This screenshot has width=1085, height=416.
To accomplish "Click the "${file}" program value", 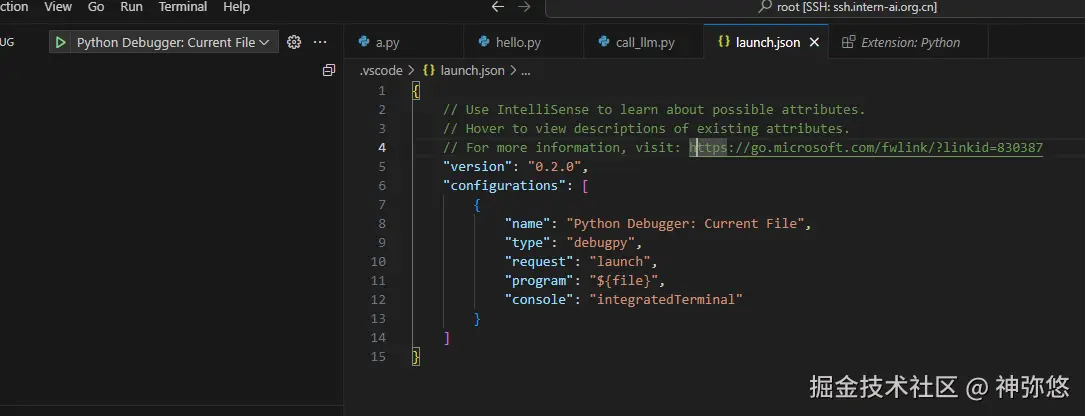I will point(624,280).
